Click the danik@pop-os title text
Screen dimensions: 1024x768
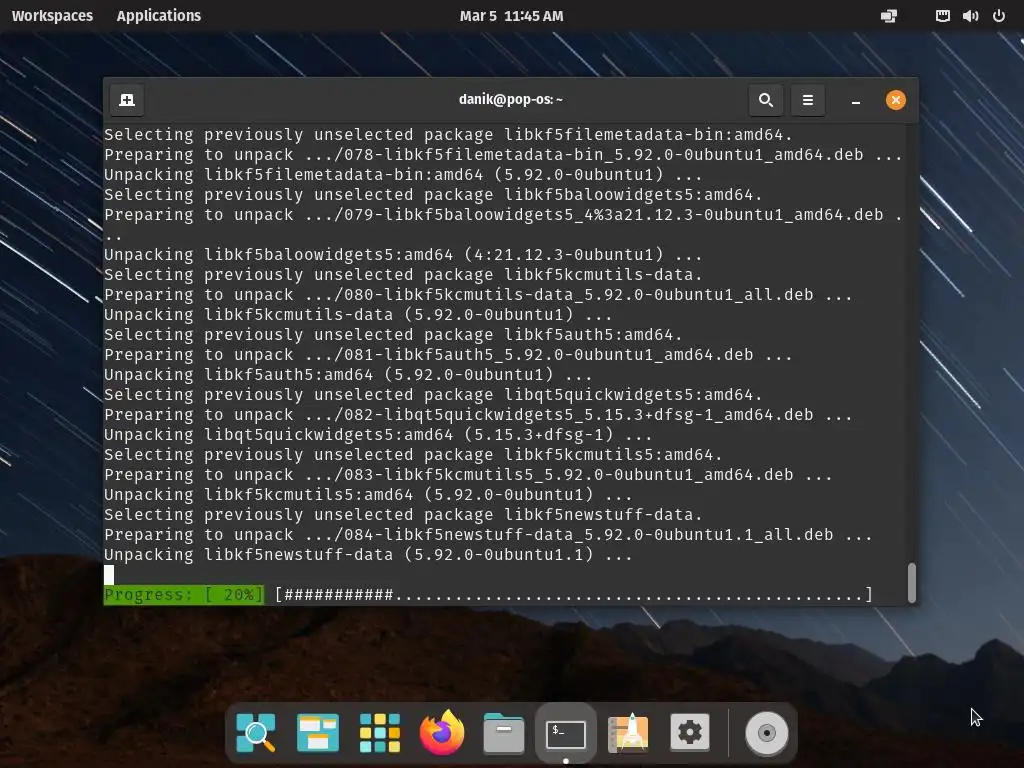pos(511,99)
